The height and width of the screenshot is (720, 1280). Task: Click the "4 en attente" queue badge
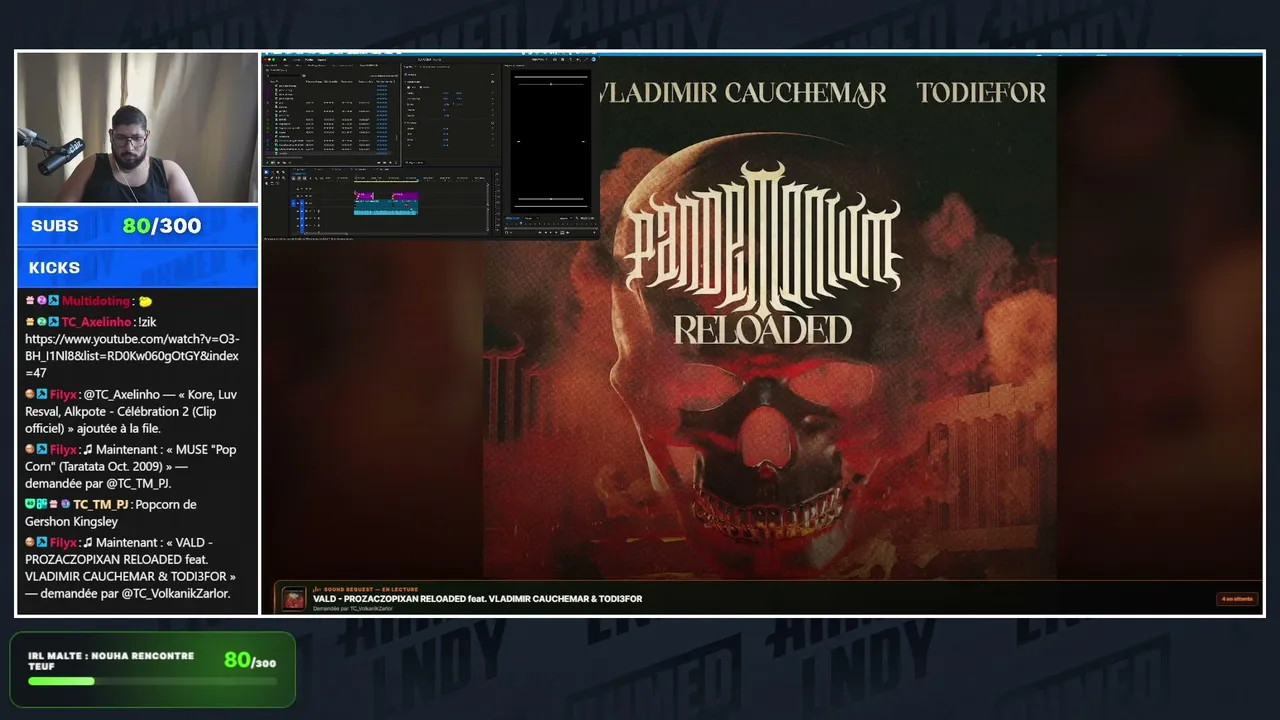coord(1236,599)
